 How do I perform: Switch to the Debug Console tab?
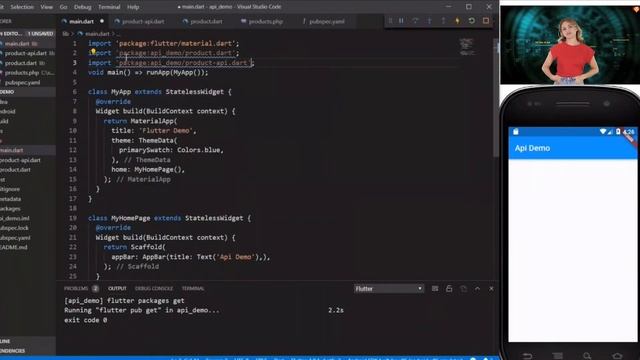click(x=154, y=289)
